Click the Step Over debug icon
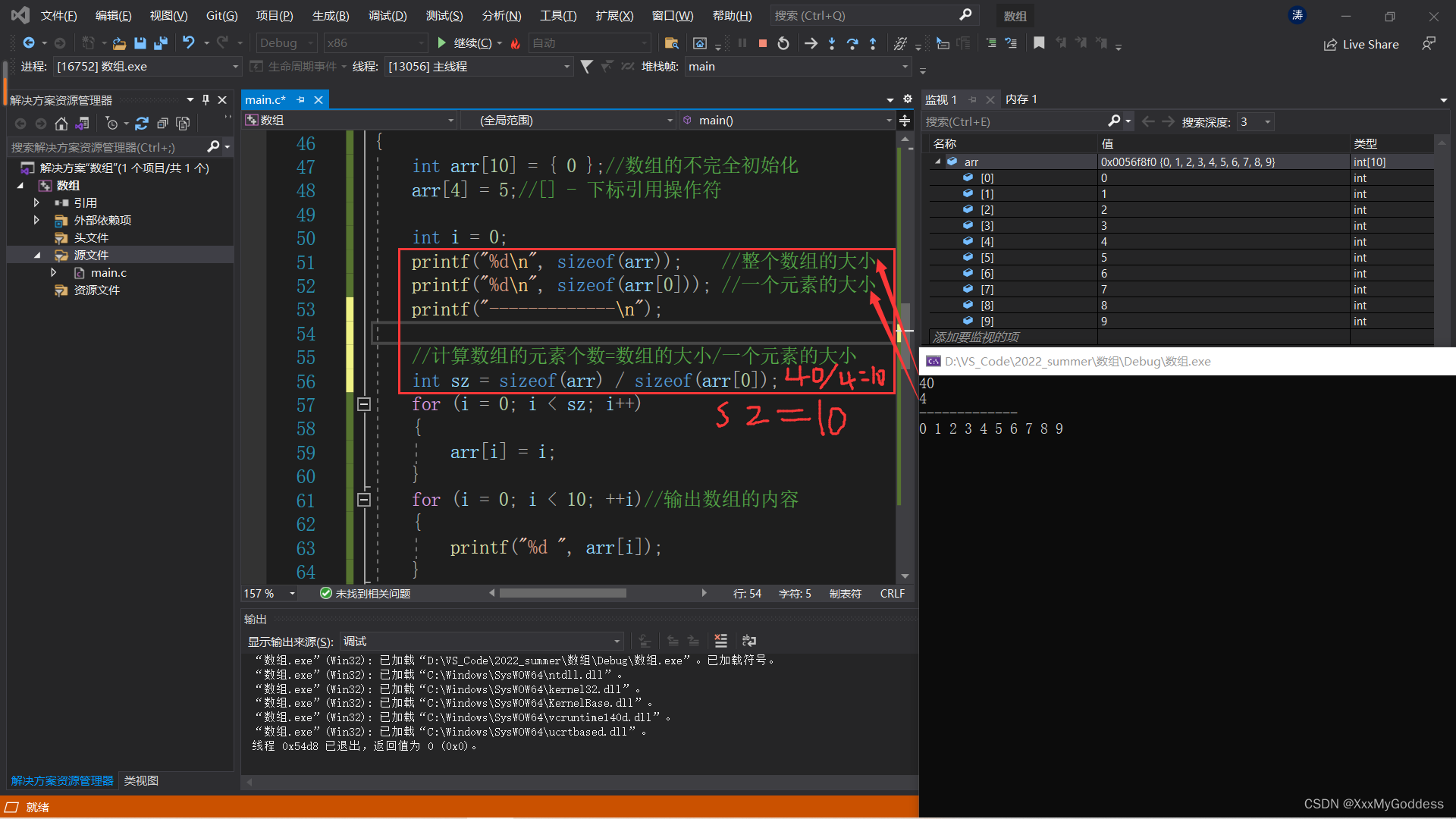The height and width of the screenshot is (819, 1456). [x=852, y=43]
